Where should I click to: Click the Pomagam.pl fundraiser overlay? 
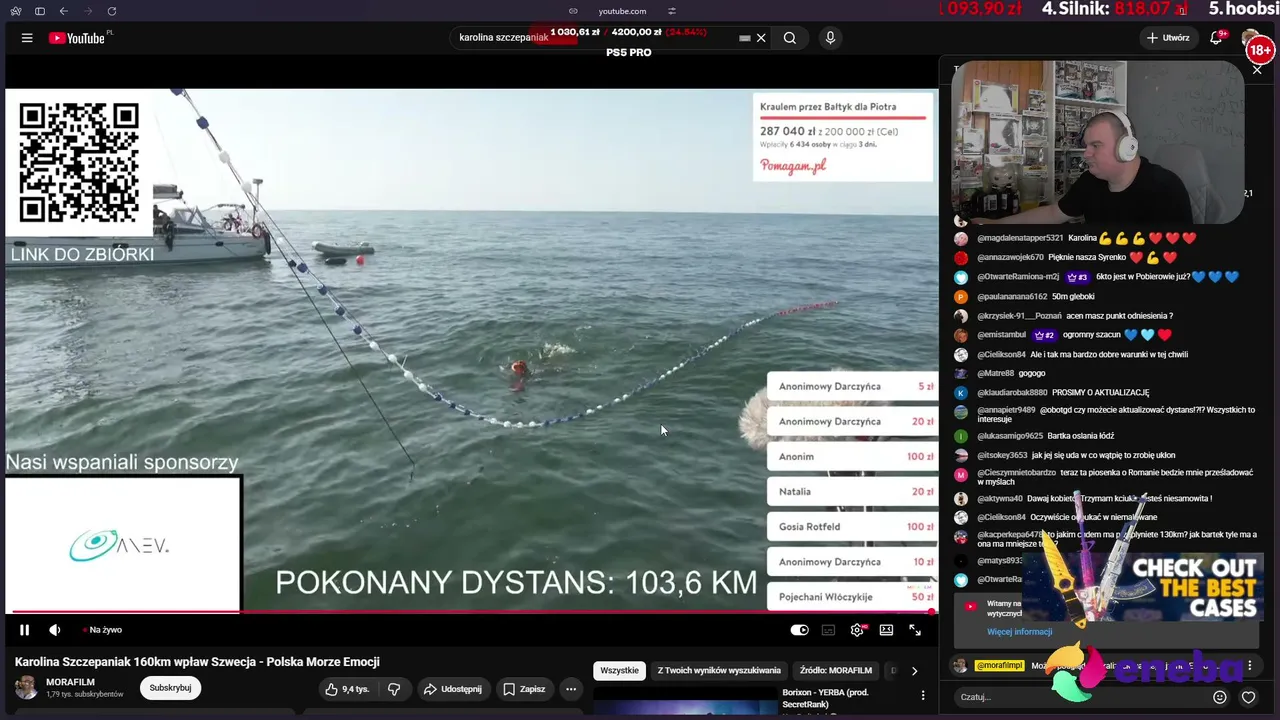pos(843,137)
